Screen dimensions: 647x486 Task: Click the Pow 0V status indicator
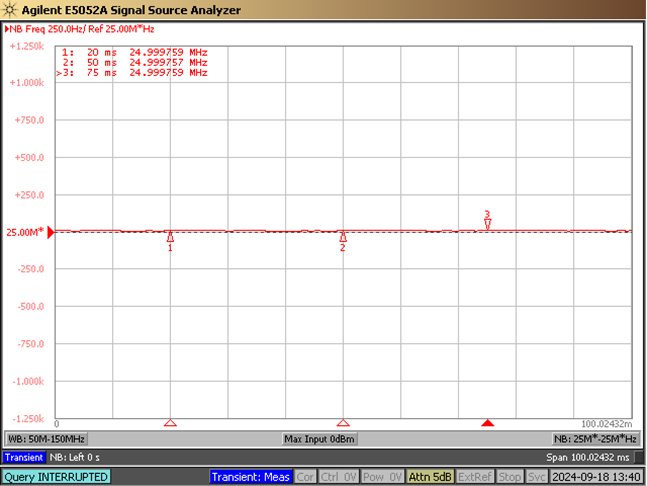(383, 477)
